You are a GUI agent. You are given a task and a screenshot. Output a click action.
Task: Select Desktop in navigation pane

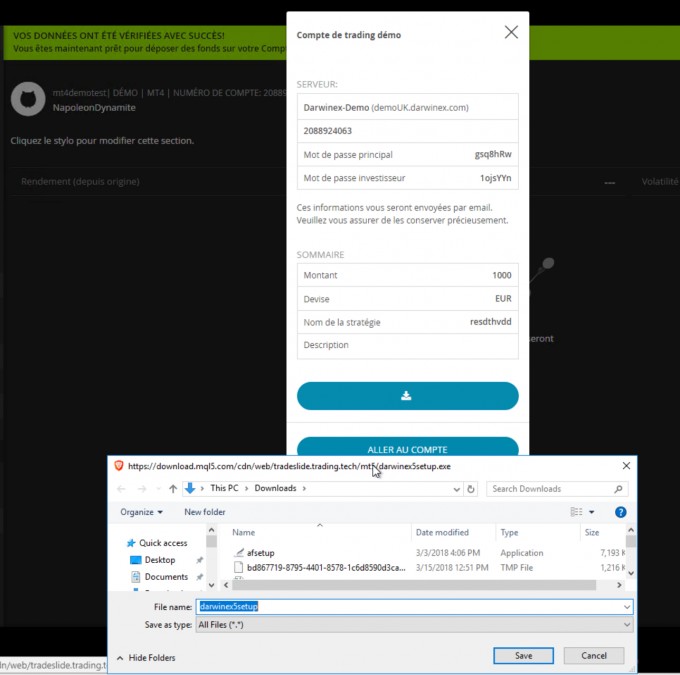point(160,560)
